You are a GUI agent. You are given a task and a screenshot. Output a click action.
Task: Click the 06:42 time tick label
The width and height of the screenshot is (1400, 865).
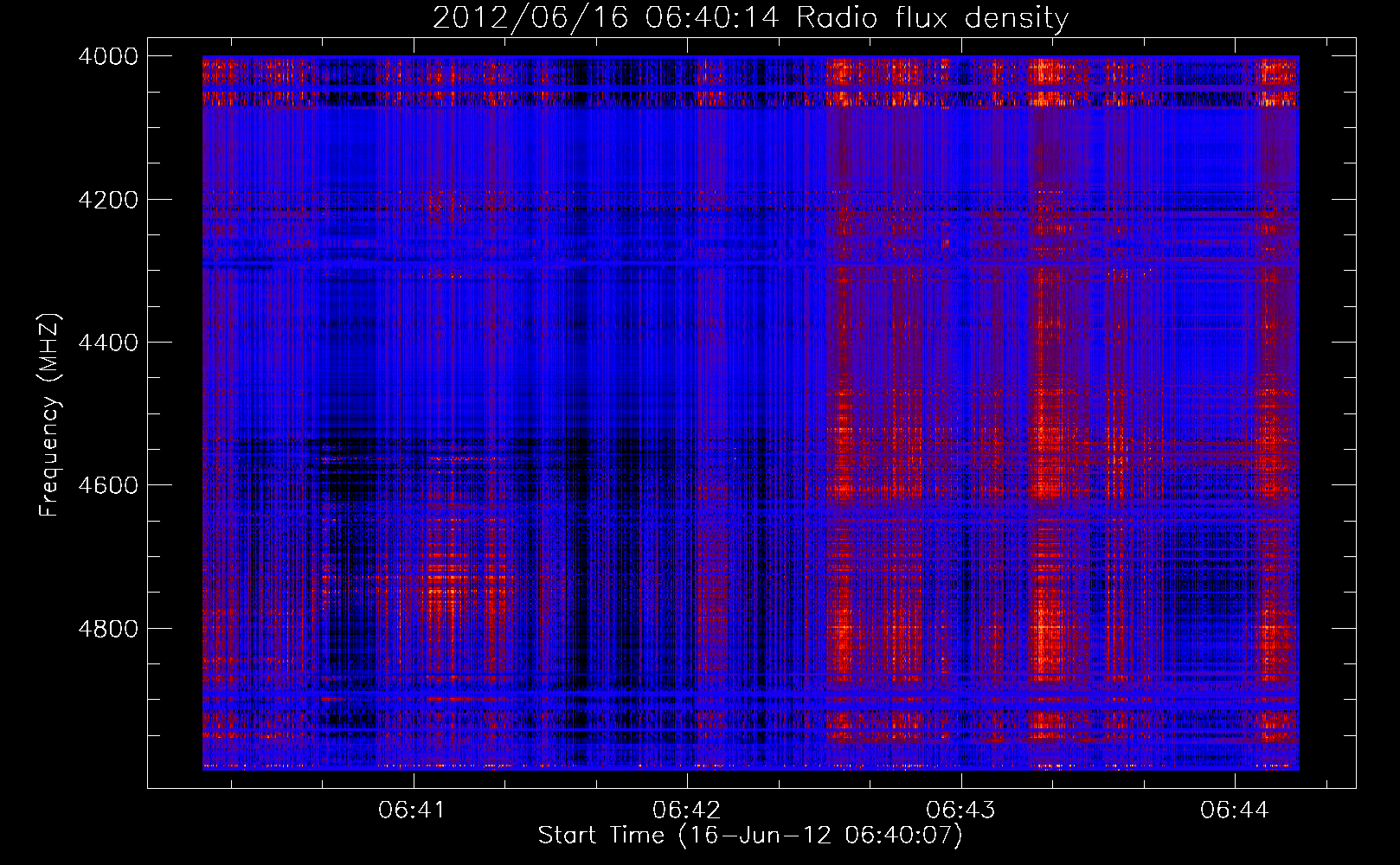pos(687,810)
